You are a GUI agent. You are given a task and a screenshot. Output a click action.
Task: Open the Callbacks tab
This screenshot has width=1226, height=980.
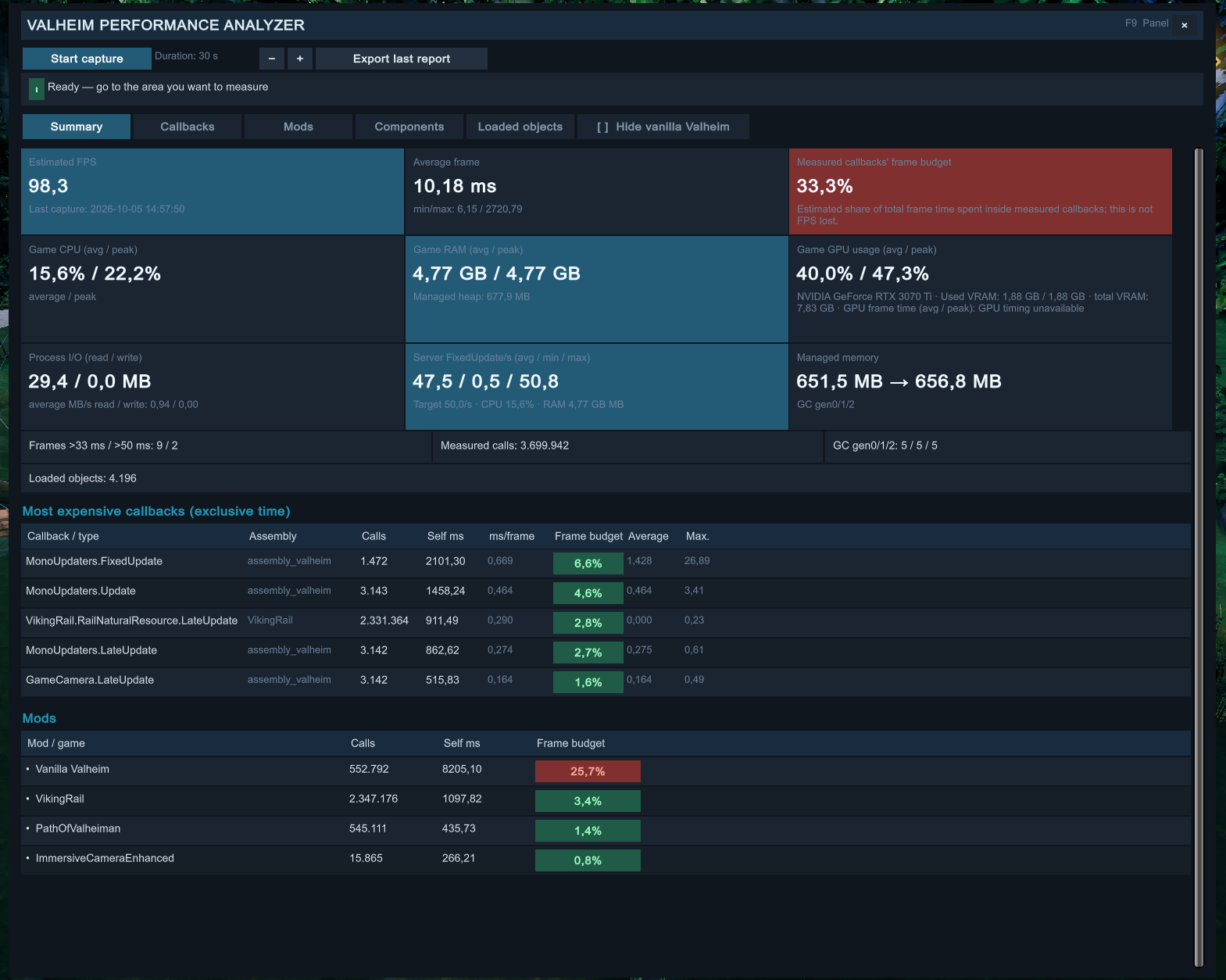tap(188, 127)
